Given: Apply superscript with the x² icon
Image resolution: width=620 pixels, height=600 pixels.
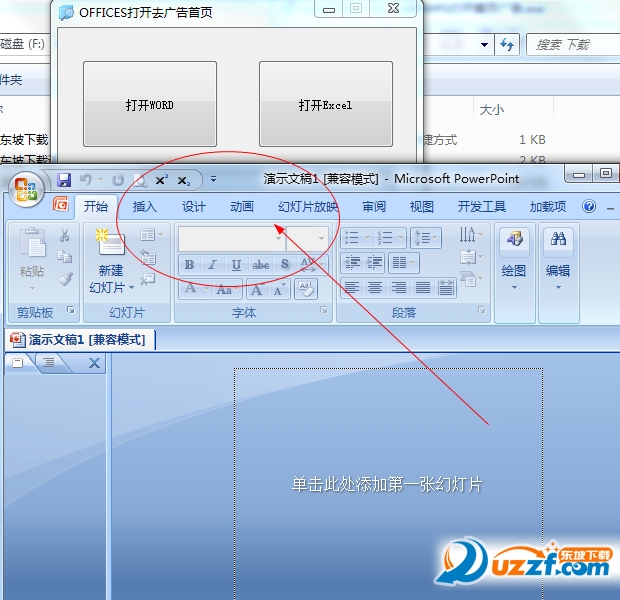Looking at the screenshot, I should (x=161, y=180).
